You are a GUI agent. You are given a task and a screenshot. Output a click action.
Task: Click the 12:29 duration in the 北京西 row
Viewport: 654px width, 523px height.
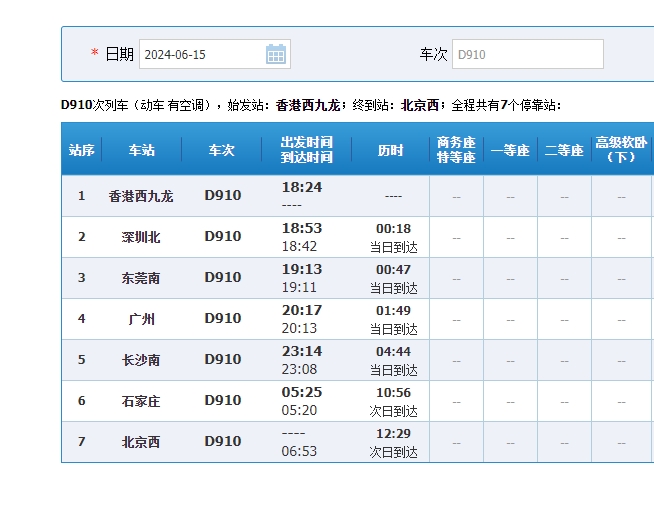[393, 434]
